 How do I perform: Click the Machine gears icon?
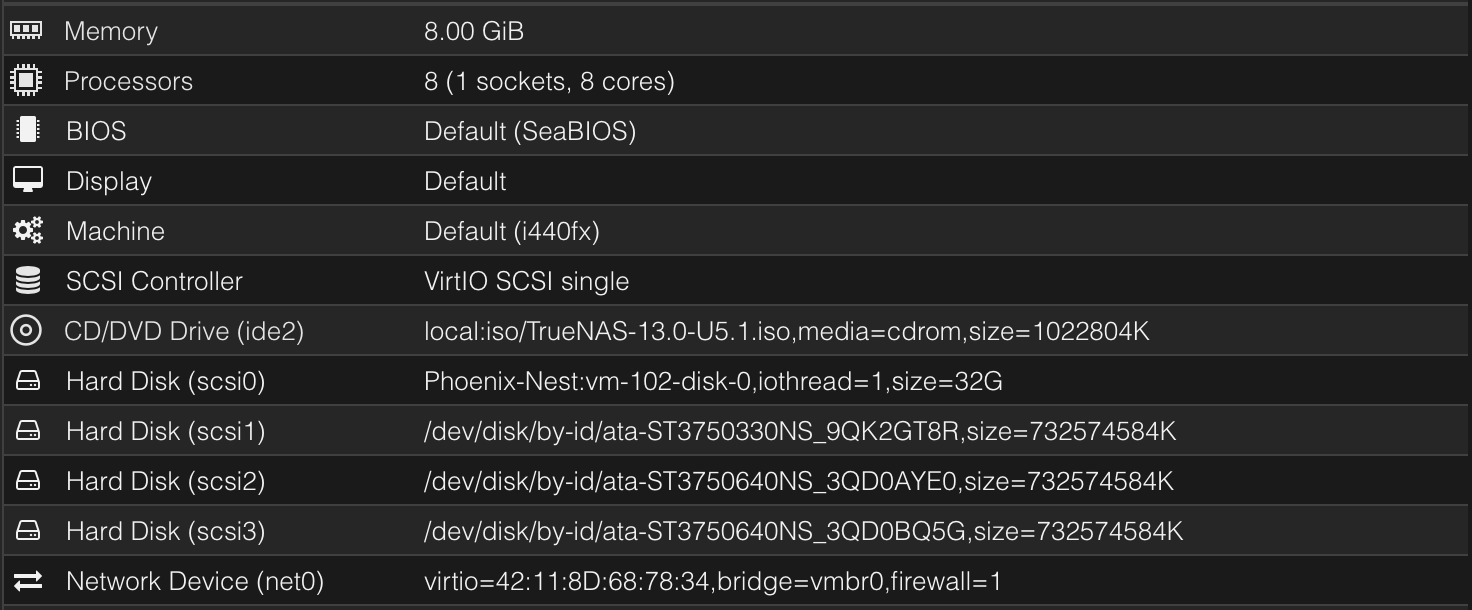click(26, 230)
